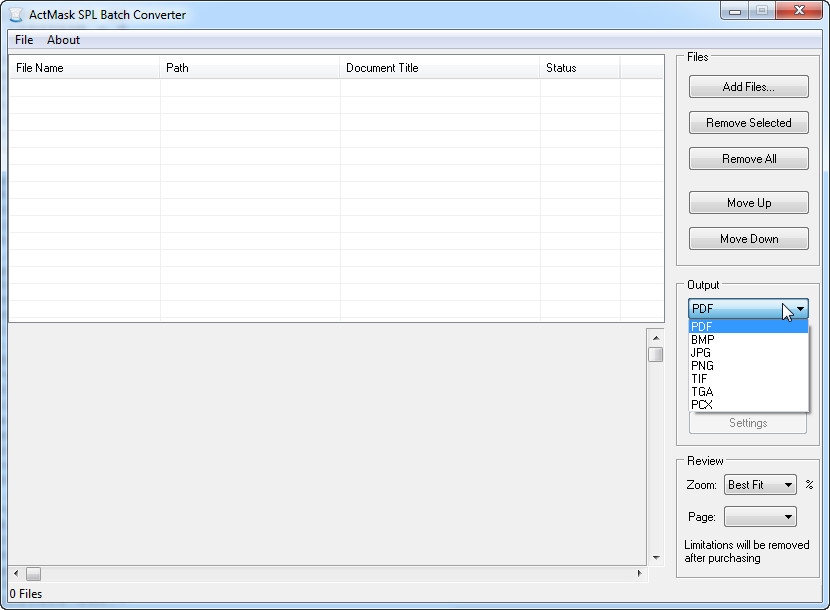830x610 pixels.
Task: Click horizontal scrollbar right arrow
Action: (x=639, y=573)
